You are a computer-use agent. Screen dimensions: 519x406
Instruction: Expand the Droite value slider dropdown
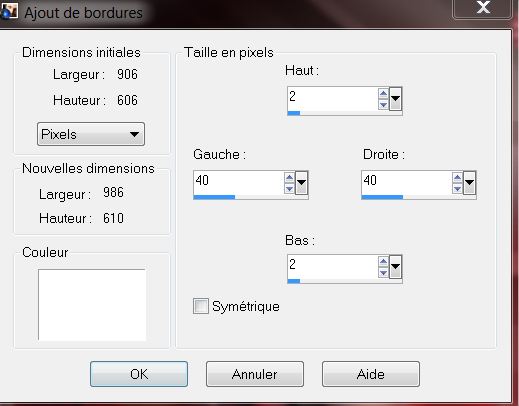pos(469,183)
